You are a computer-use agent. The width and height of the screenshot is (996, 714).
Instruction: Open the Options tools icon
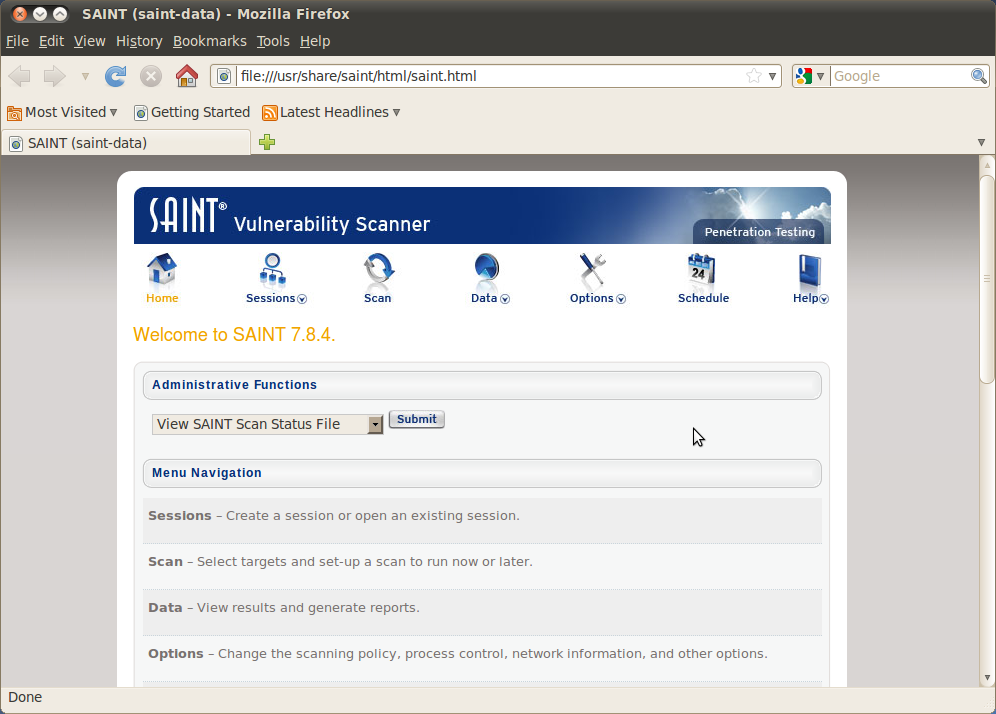tap(593, 269)
